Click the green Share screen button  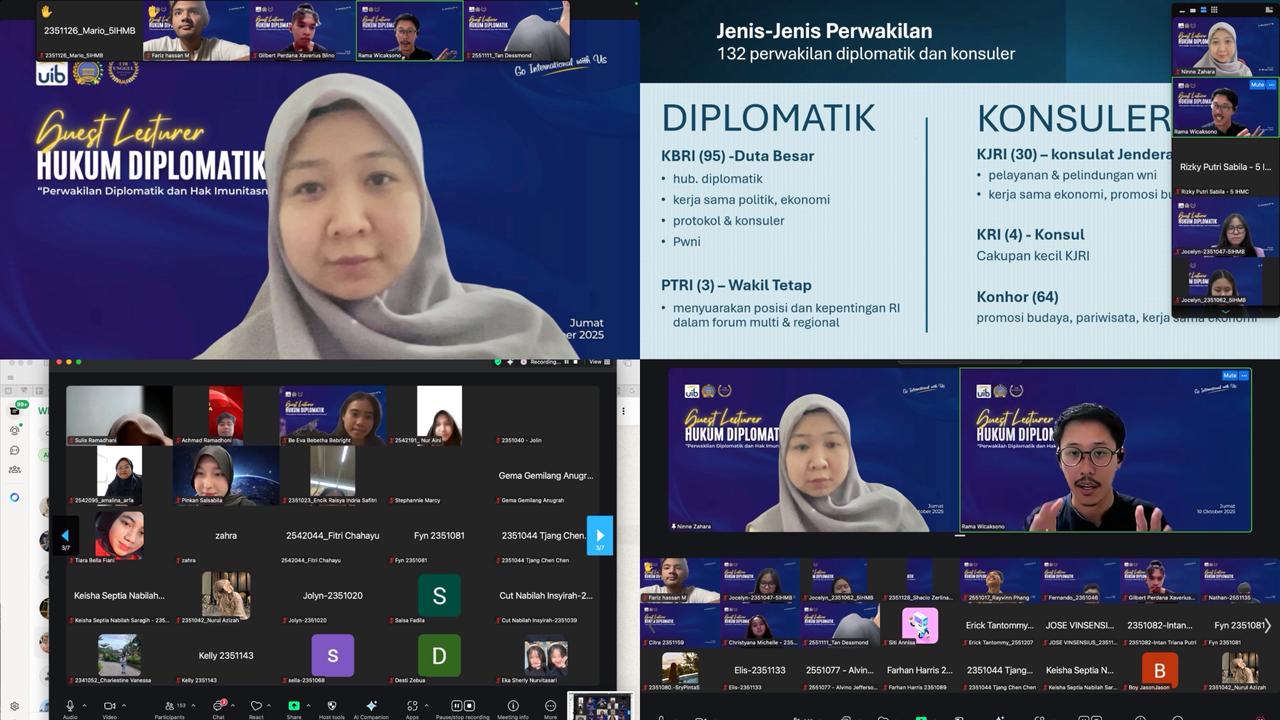pos(294,706)
